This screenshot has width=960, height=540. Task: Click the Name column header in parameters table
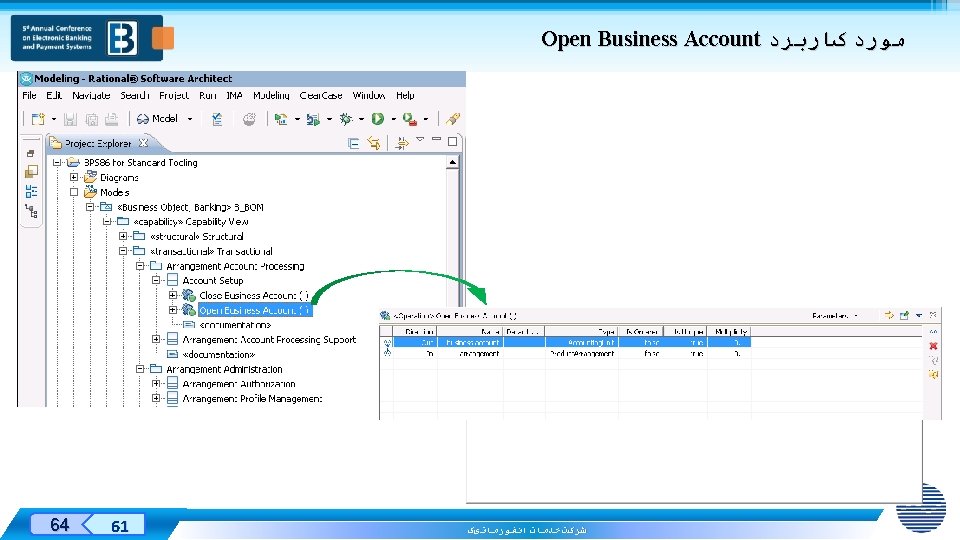[x=470, y=332]
